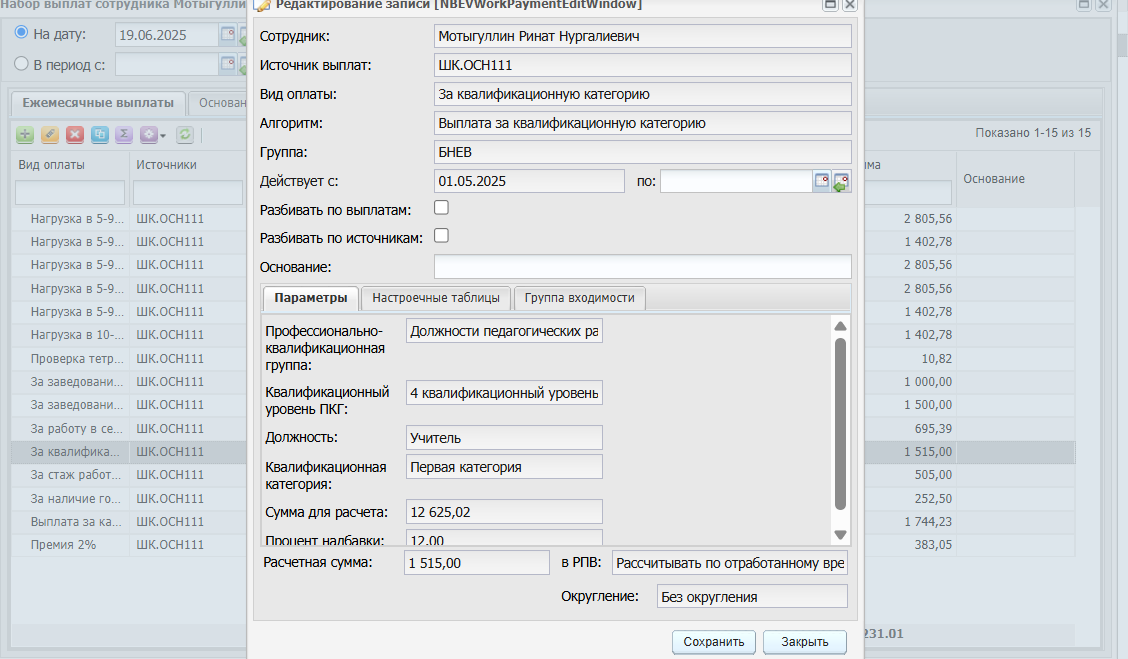The height and width of the screenshot is (659, 1128).
Task: Open the 'Профессионально-квалификационная группа' combo box
Action: tap(504, 331)
